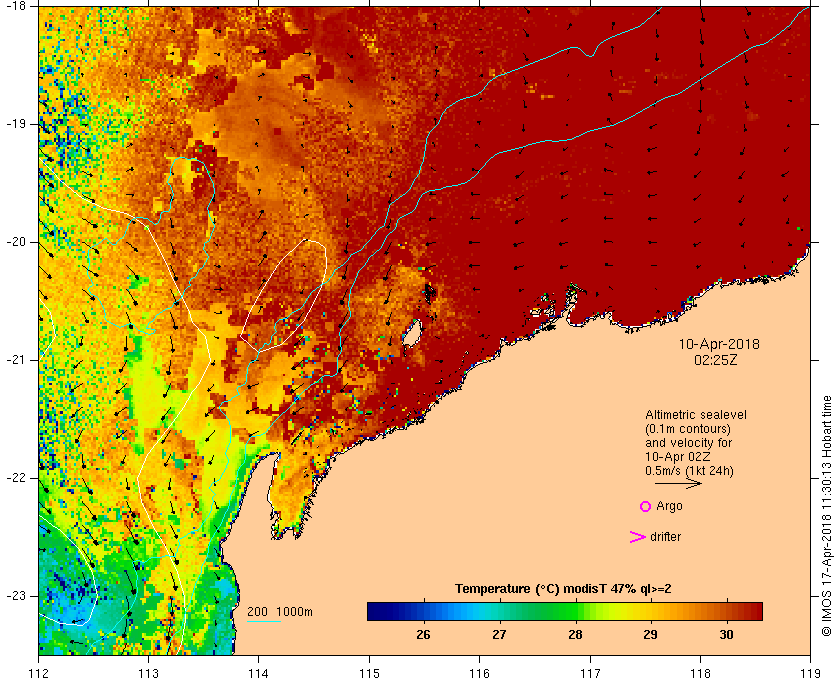Click the latitude axis label -23

coord(16,595)
